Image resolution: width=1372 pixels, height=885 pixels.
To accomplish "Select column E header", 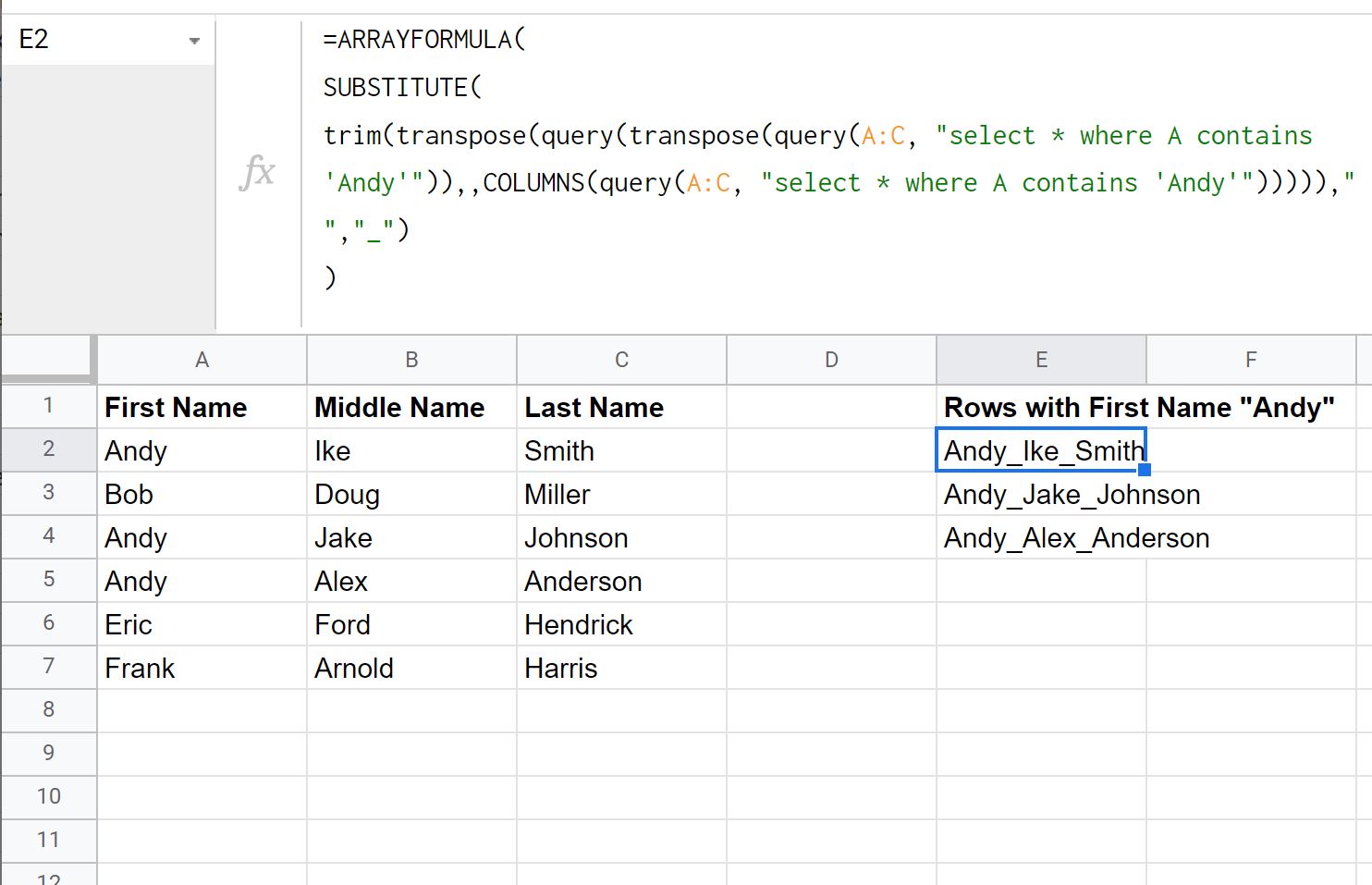I will click(1041, 360).
